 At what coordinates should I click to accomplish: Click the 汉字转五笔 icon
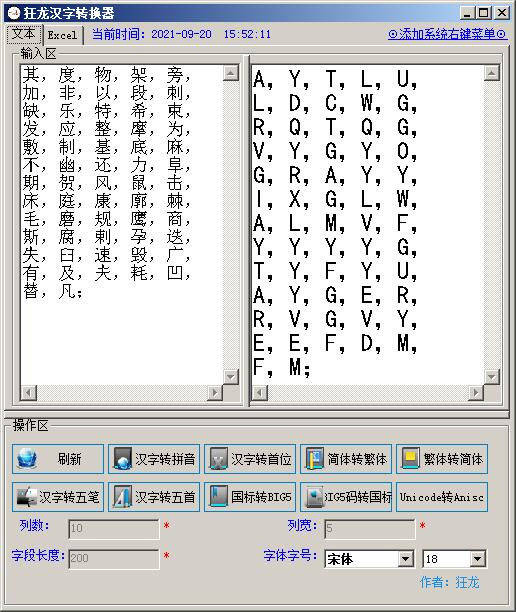tap(27, 497)
